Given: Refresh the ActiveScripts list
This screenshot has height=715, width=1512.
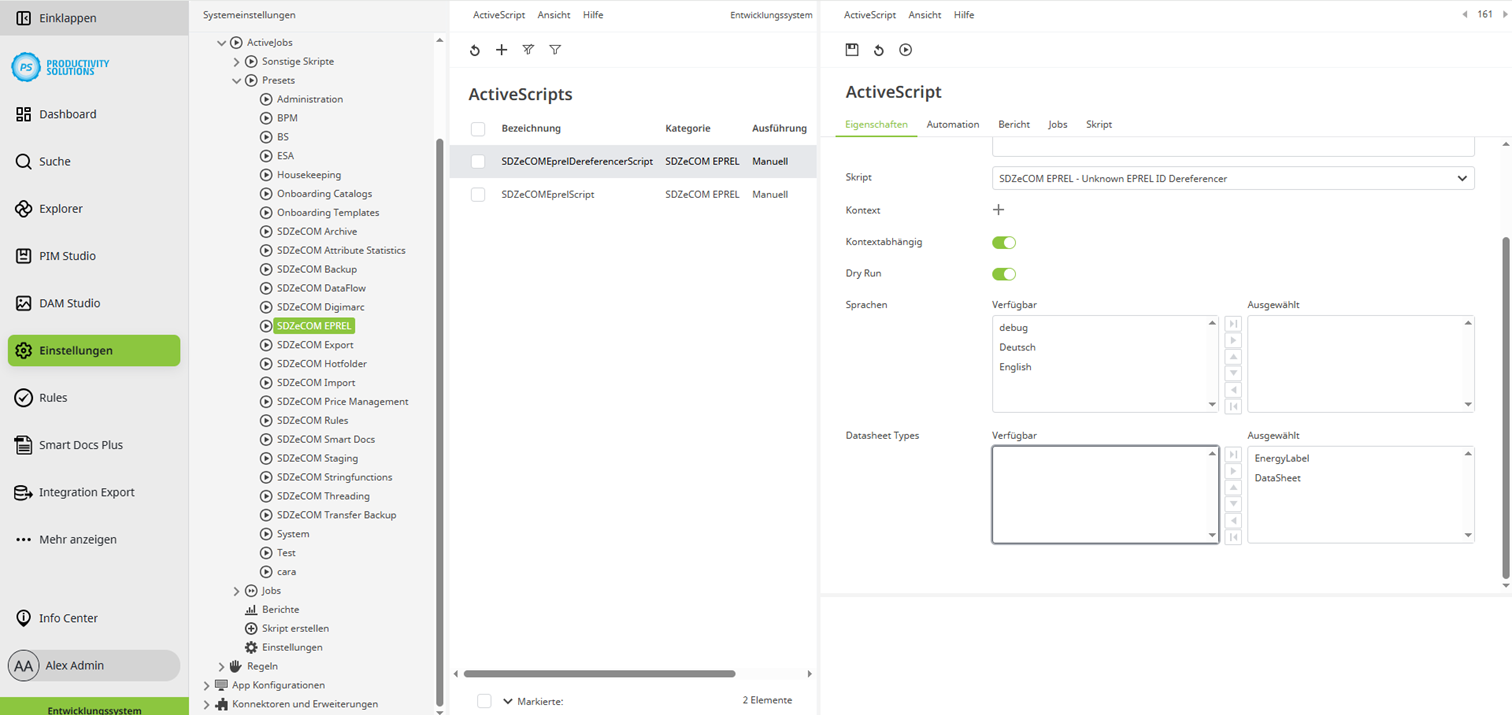Looking at the screenshot, I should 475,49.
